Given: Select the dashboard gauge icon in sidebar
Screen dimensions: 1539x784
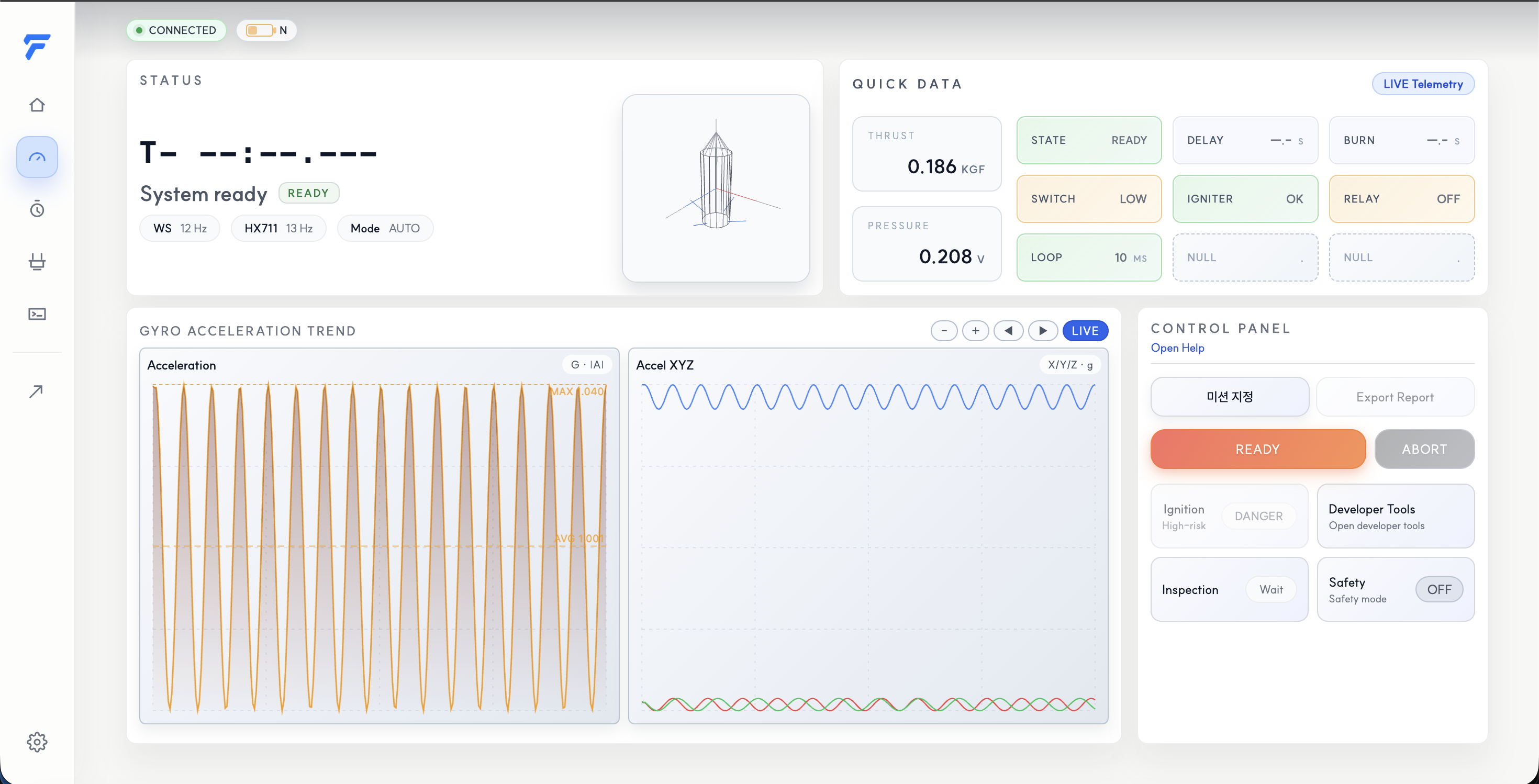Looking at the screenshot, I should pyautogui.click(x=37, y=157).
